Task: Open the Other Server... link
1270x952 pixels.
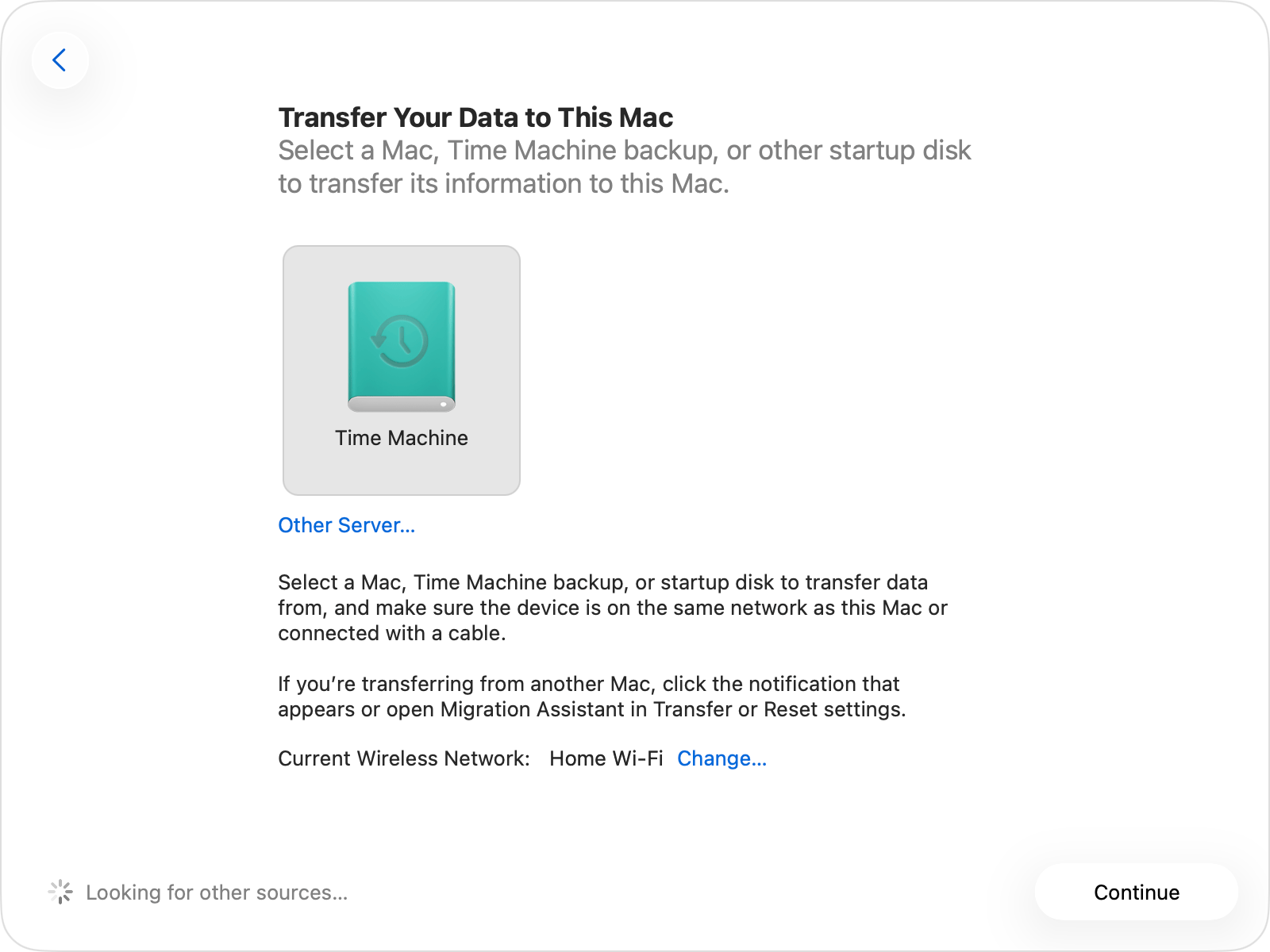Action: 346,524
